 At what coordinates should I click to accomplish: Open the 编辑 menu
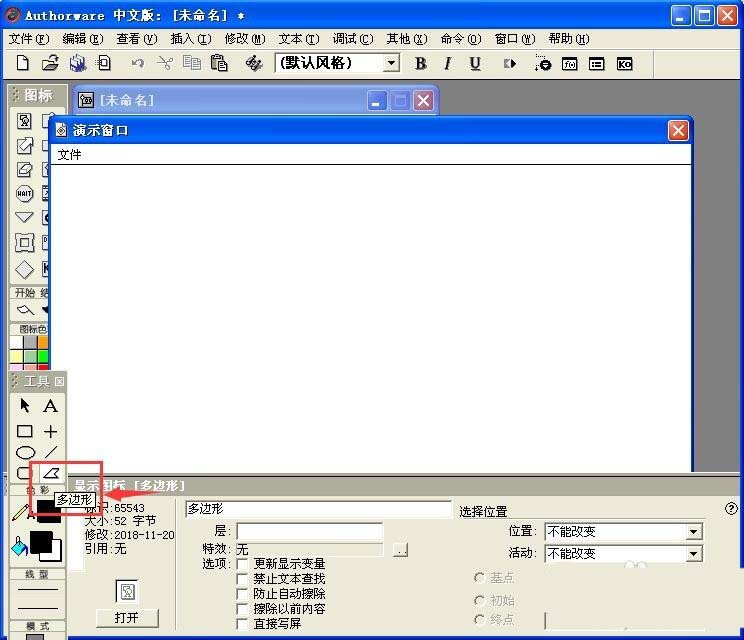[83, 39]
